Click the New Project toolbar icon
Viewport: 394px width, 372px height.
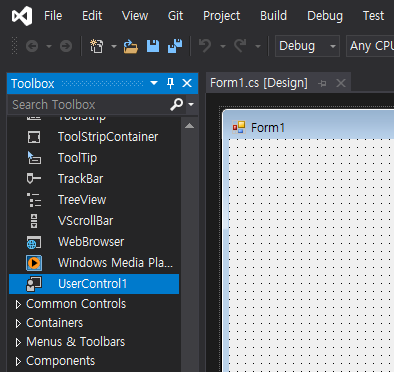97,46
